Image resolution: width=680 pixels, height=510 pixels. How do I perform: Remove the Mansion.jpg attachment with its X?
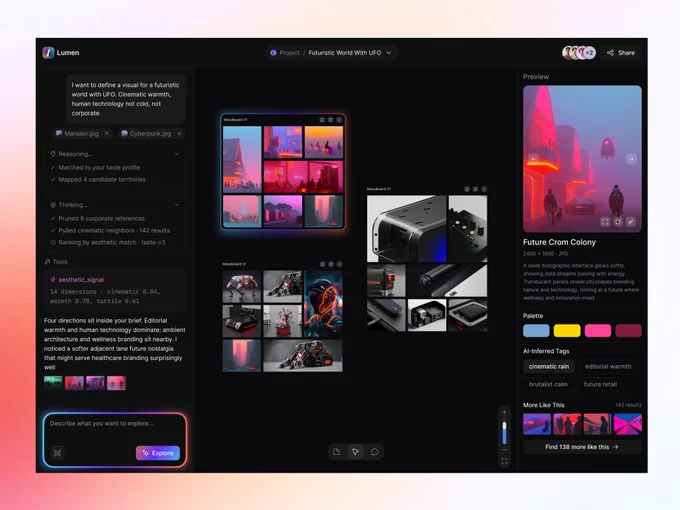107,134
